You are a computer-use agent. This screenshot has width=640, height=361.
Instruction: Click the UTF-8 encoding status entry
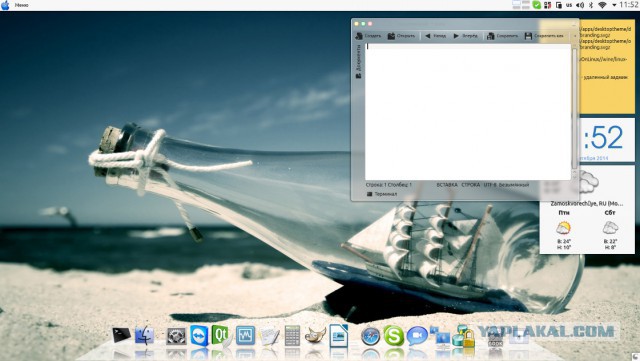[490, 185]
